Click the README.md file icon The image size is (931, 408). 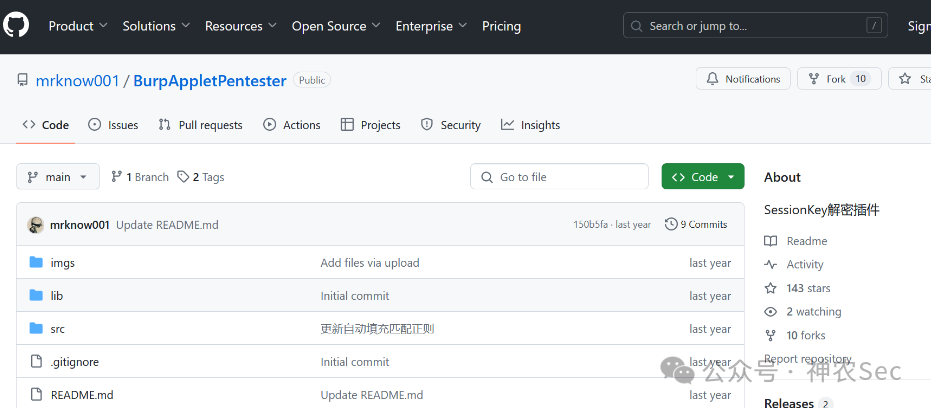click(x=36, y=394)
